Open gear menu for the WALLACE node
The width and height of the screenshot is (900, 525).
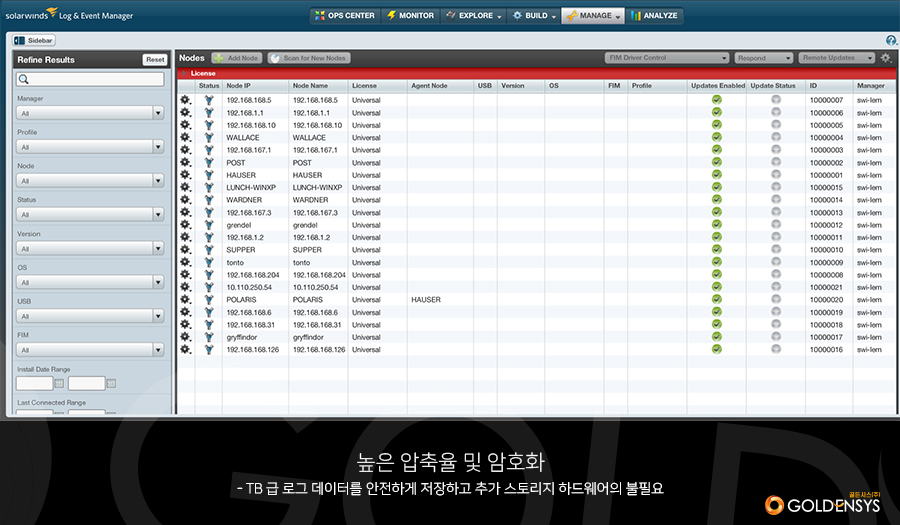click(185, 137)
